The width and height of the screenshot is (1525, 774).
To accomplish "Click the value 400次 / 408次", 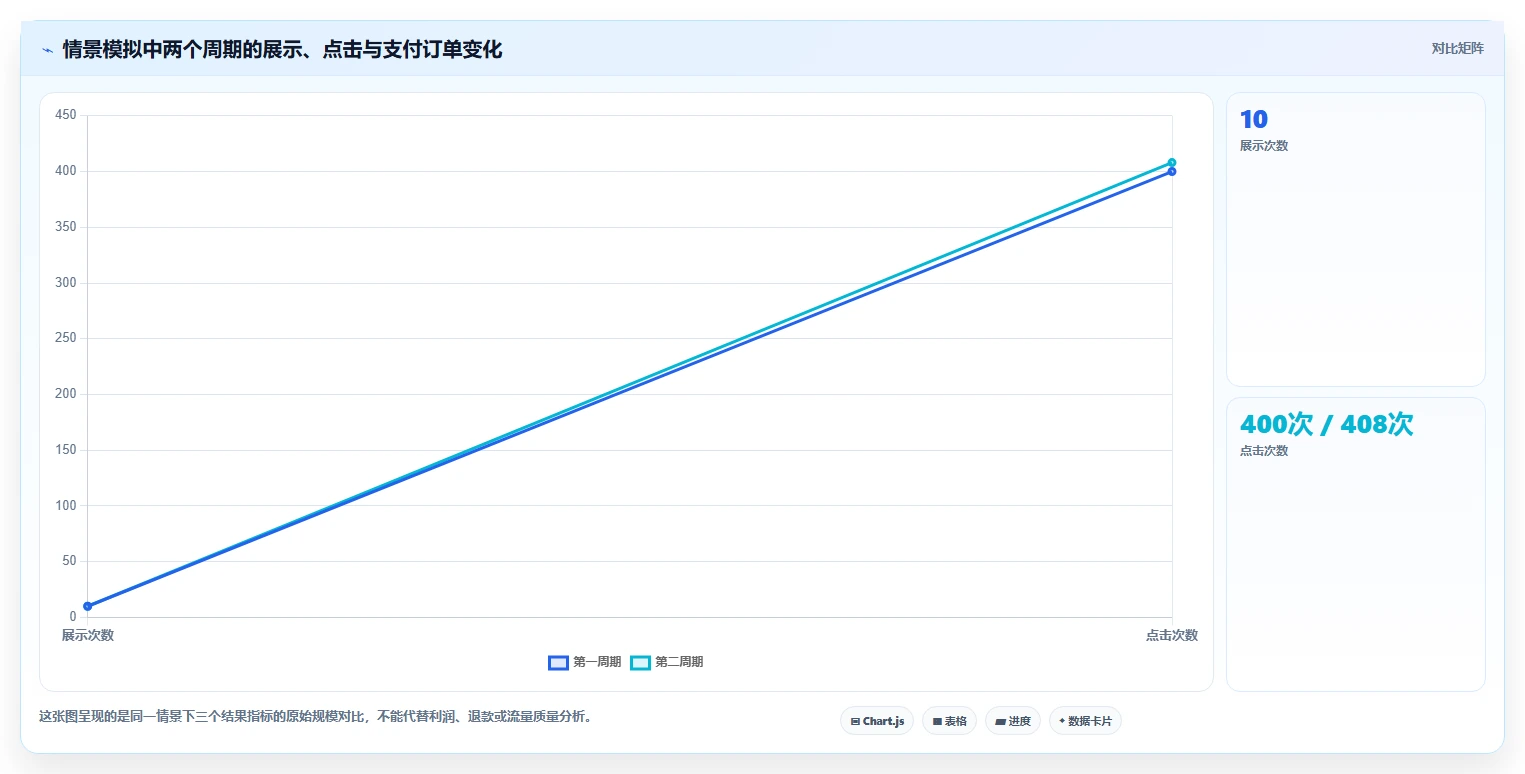I will [x=1326, y=424].
